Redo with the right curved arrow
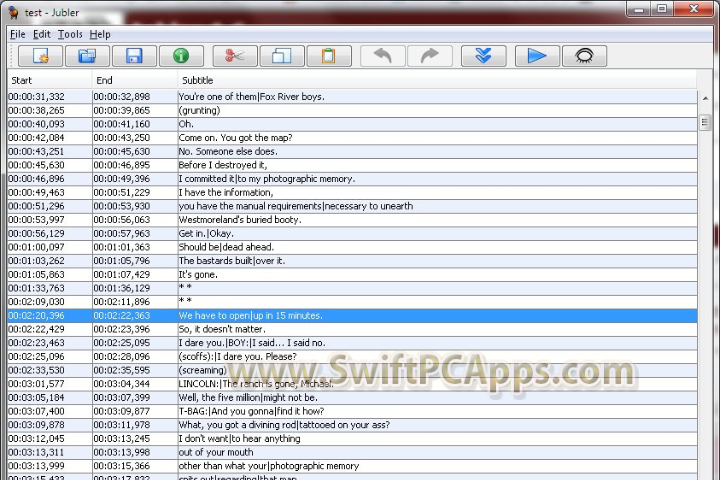720x480 pixels. 430,56
